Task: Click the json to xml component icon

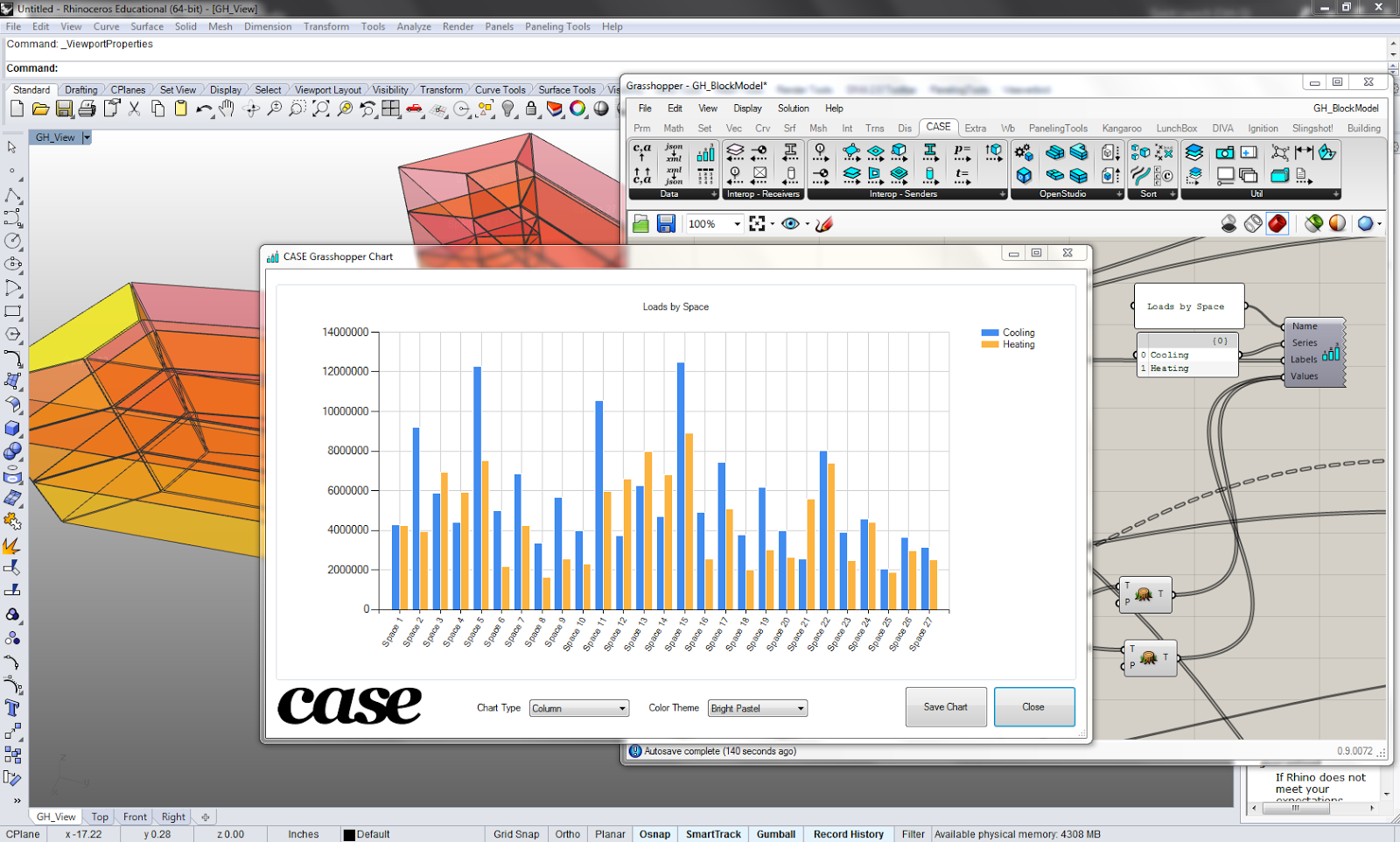Action: [674, 153]
